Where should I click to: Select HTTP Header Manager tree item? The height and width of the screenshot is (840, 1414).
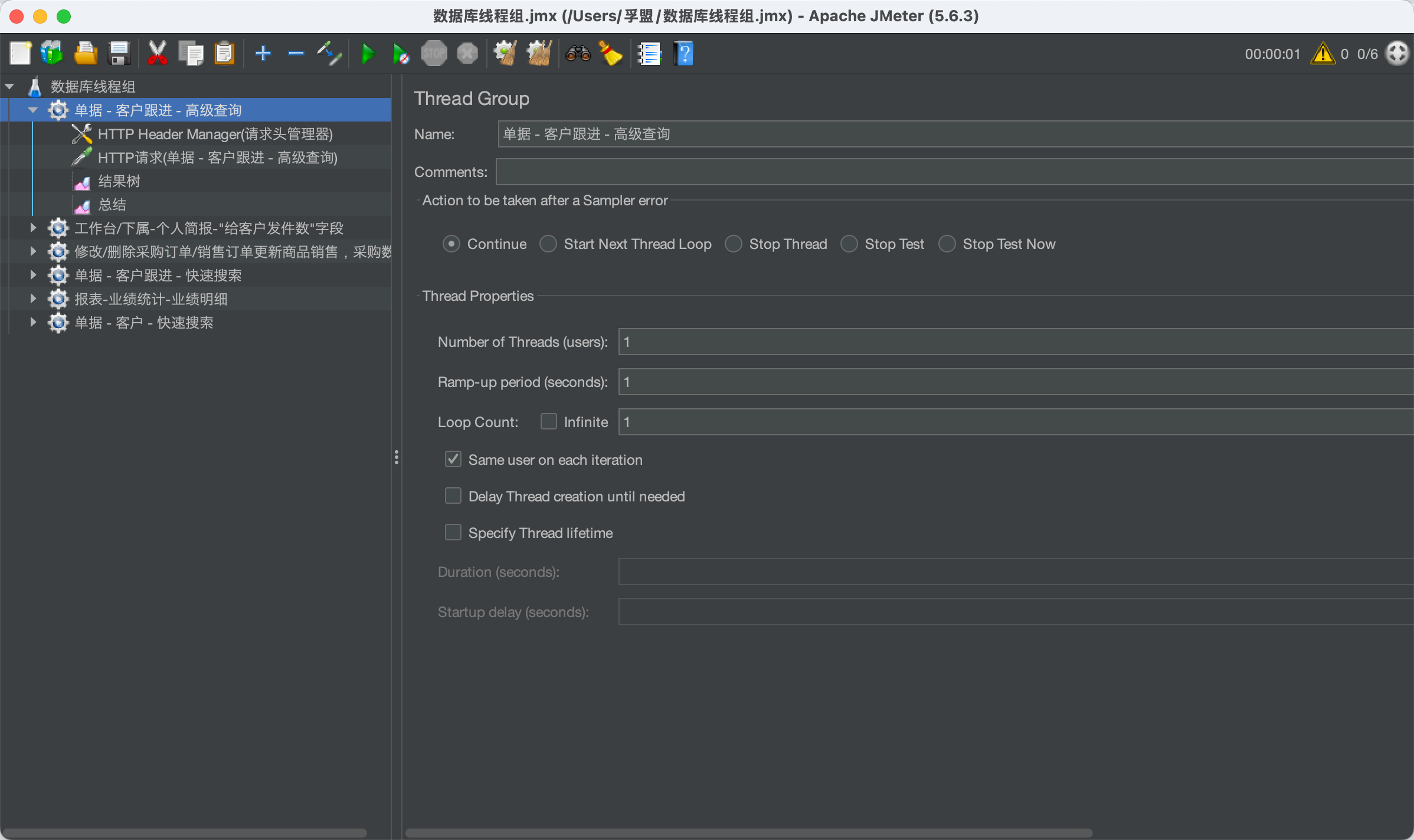(x=215, y=134)
